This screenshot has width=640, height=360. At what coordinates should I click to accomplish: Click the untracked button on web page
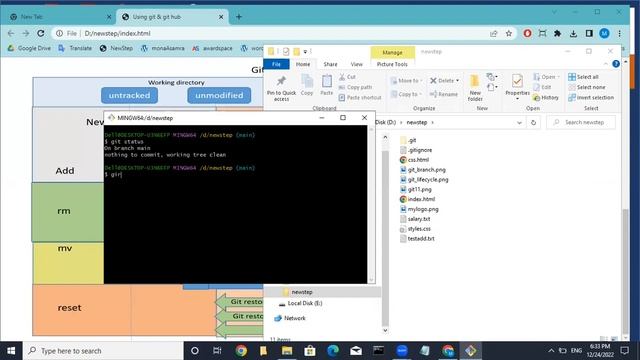point(129,96)
